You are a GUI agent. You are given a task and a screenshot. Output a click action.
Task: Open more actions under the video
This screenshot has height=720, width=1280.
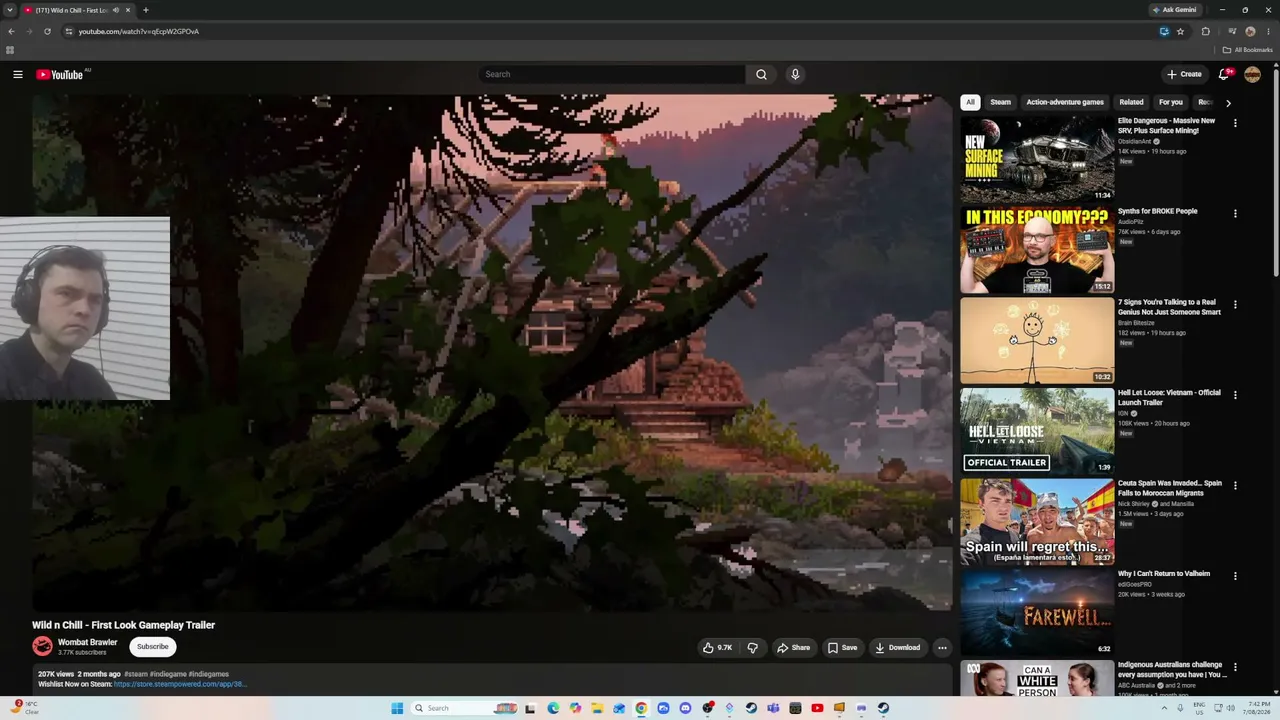942,647
